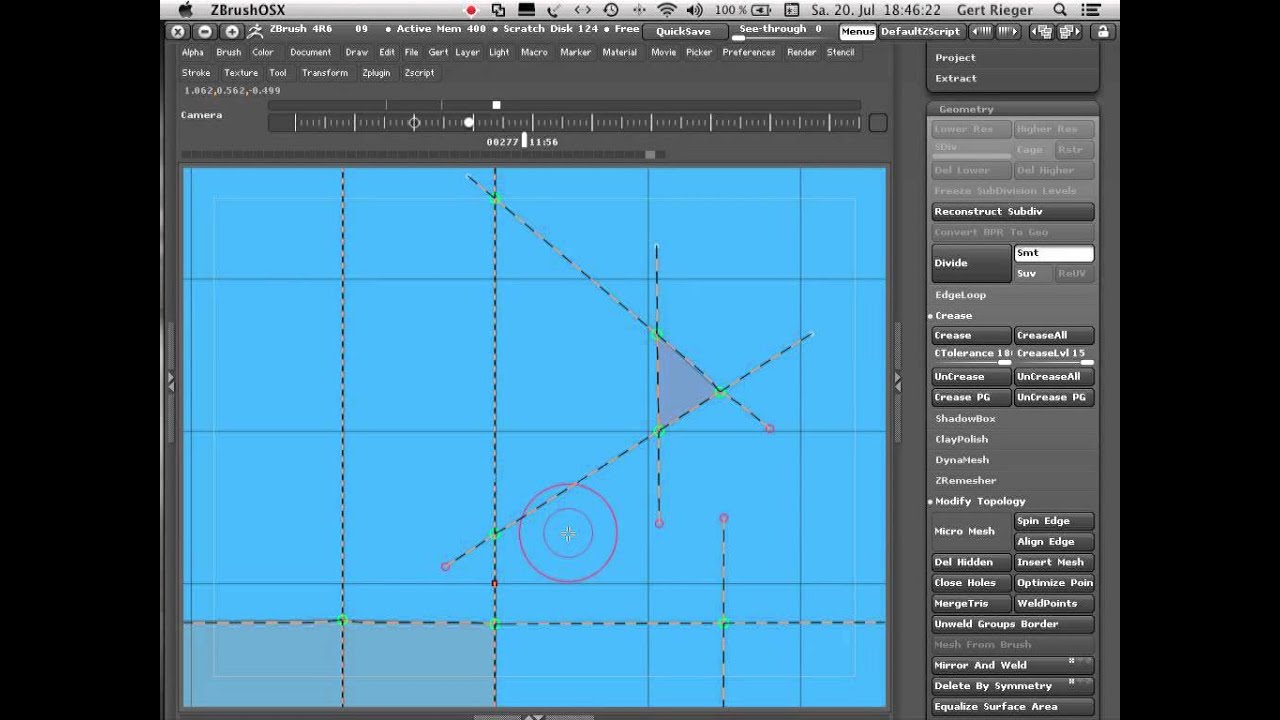Open the Document menu

coord(311,53)
